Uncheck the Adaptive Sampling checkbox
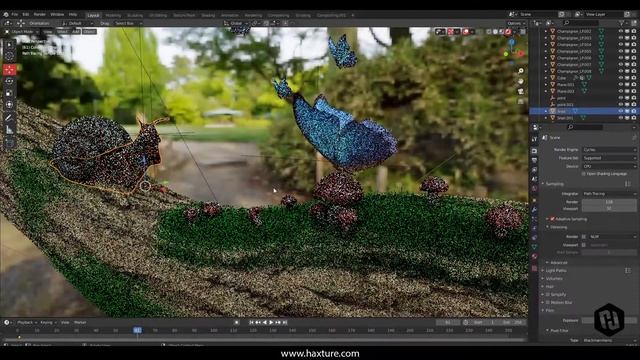The width and height of the screenshot is (640, 360). click(x=552, y=219)
